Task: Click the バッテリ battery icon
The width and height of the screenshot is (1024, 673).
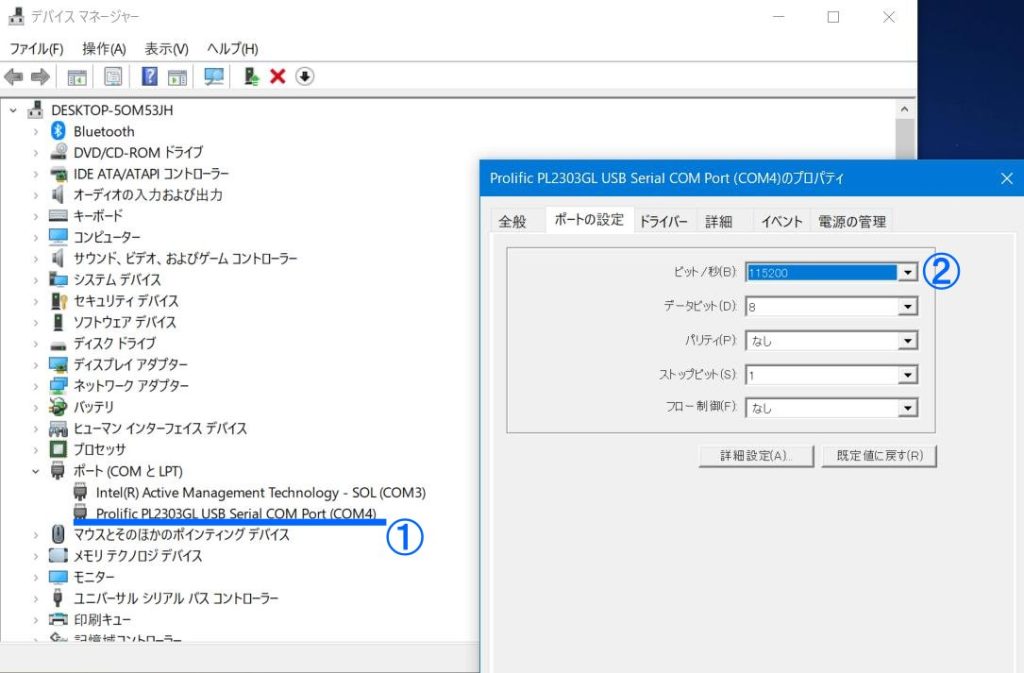Action: pos(58,407)
